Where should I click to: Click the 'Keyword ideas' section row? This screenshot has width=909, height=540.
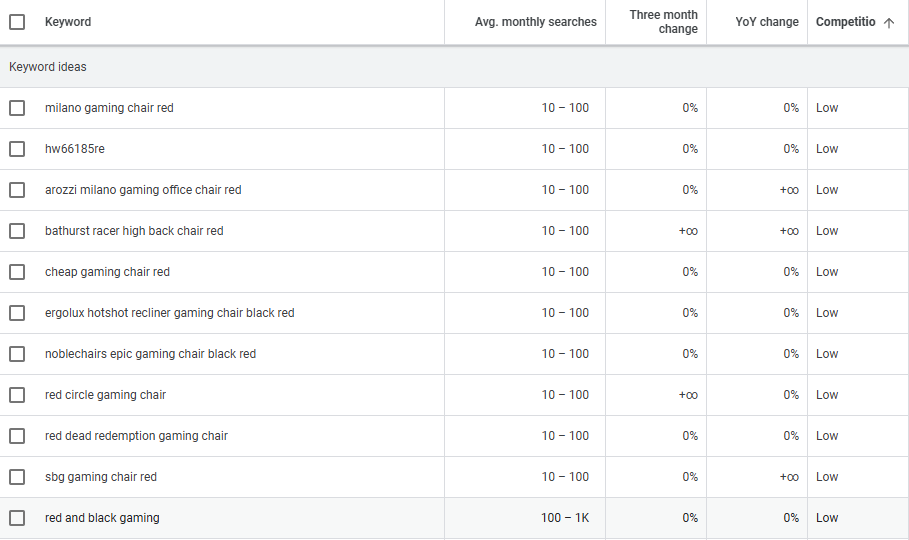click(48, 67)
